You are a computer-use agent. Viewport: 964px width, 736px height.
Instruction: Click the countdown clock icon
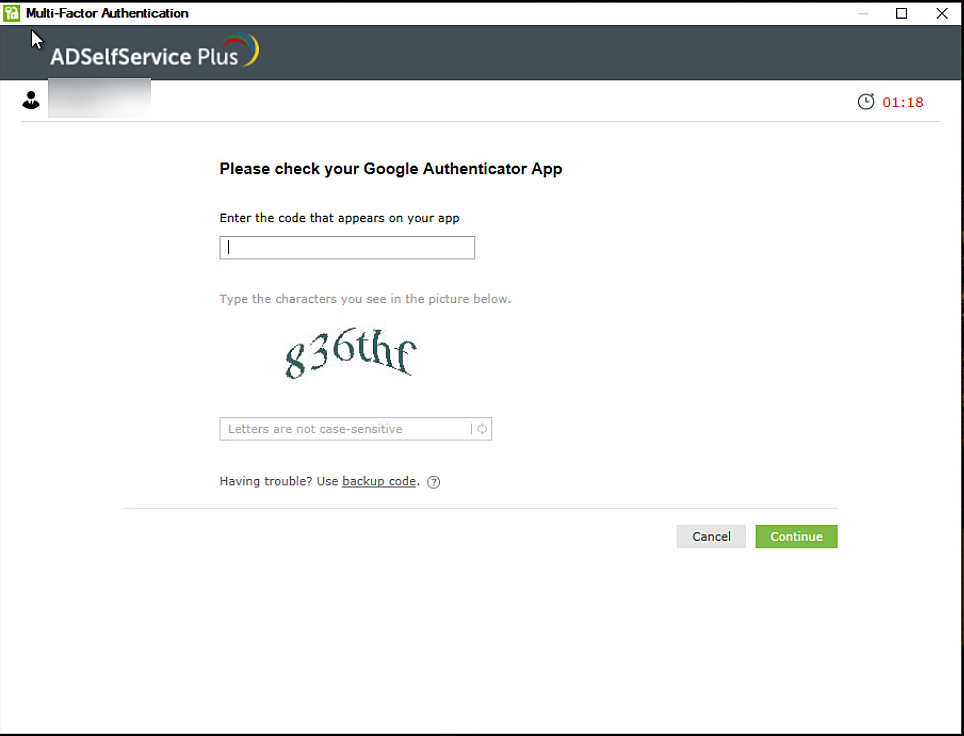tap(866, 101)
